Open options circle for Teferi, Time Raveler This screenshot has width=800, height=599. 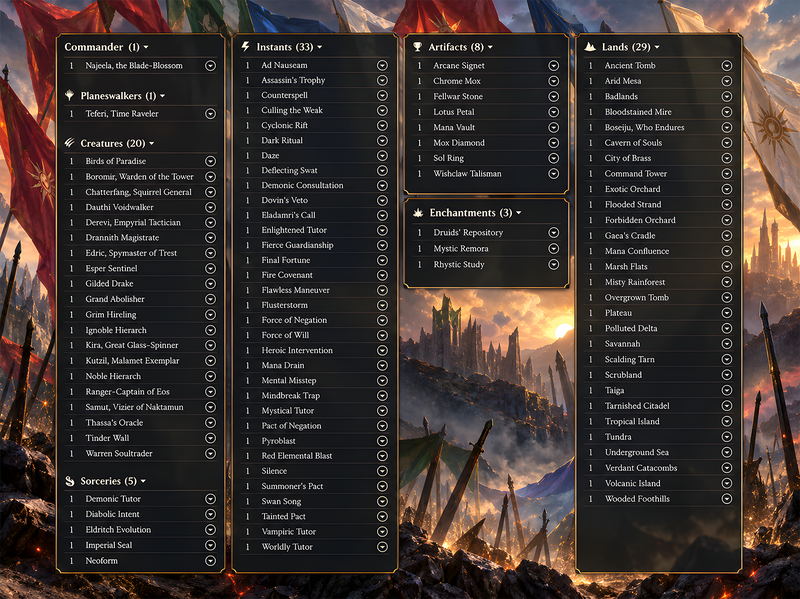point(210,114)
